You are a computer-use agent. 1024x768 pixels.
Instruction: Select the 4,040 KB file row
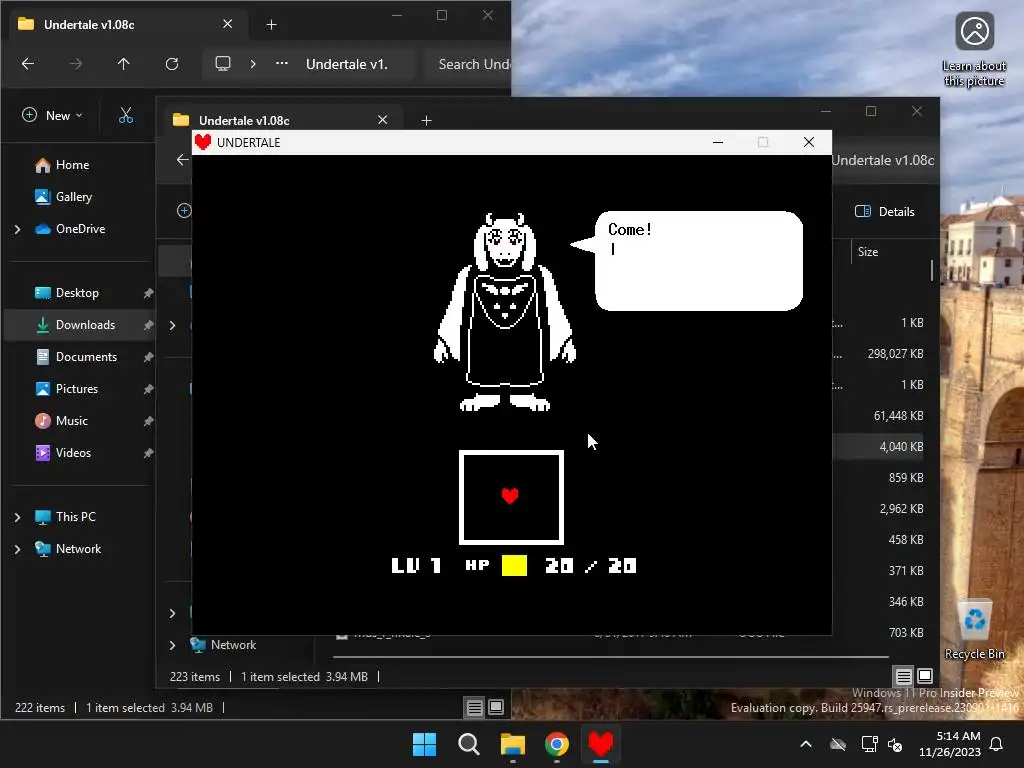pyautogui.click(x=878, y=447)
